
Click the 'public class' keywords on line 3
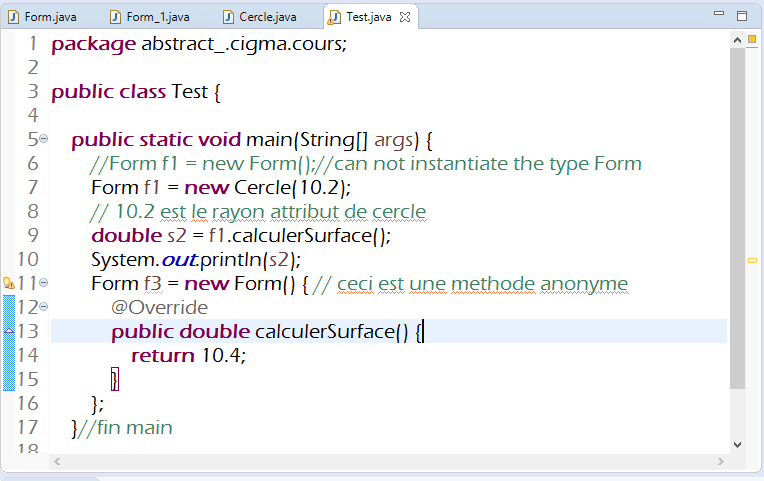click(x=109, y=92)
